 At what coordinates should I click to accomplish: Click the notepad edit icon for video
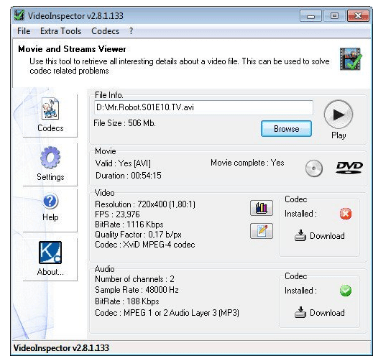pos(261,231)
